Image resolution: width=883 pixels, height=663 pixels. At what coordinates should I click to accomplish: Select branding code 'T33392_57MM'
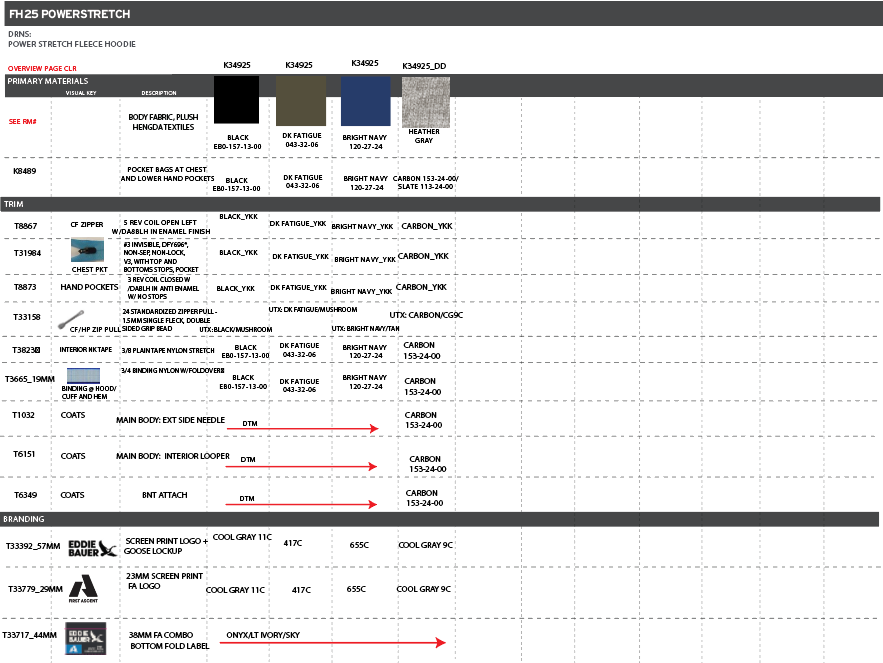[33, 546]
